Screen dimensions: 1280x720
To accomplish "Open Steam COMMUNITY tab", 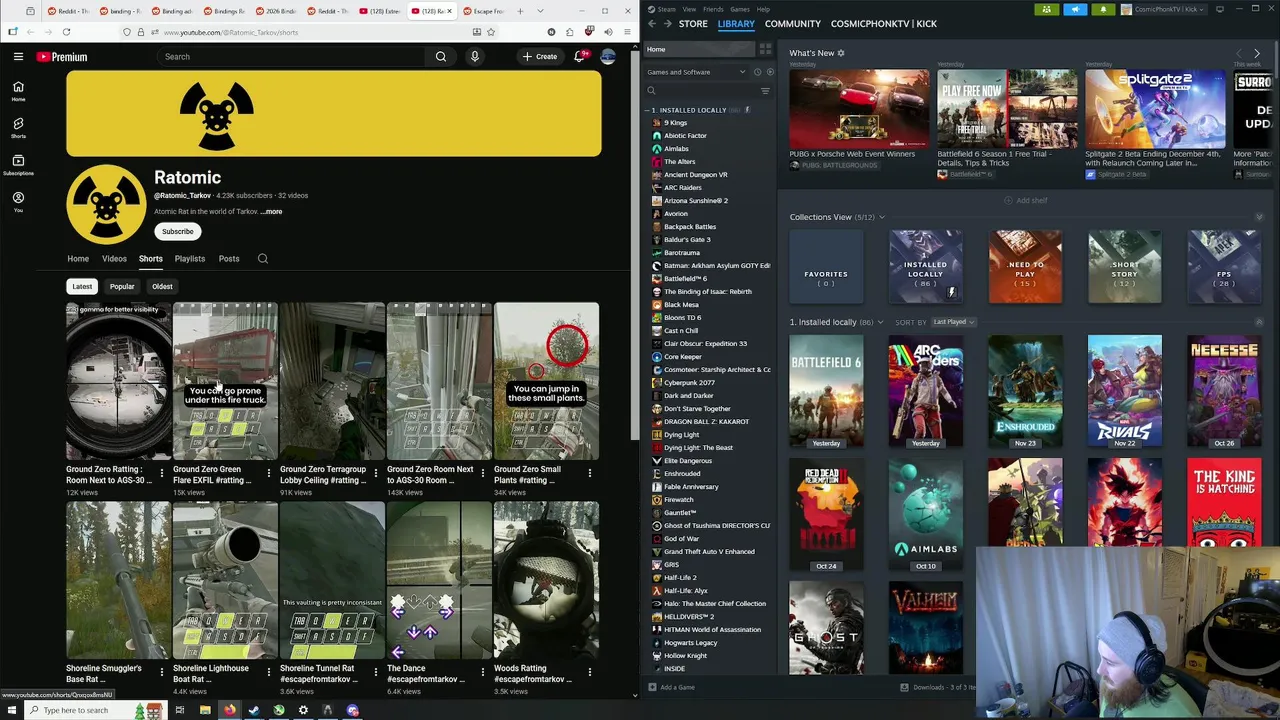I will [x=793, y=23].
